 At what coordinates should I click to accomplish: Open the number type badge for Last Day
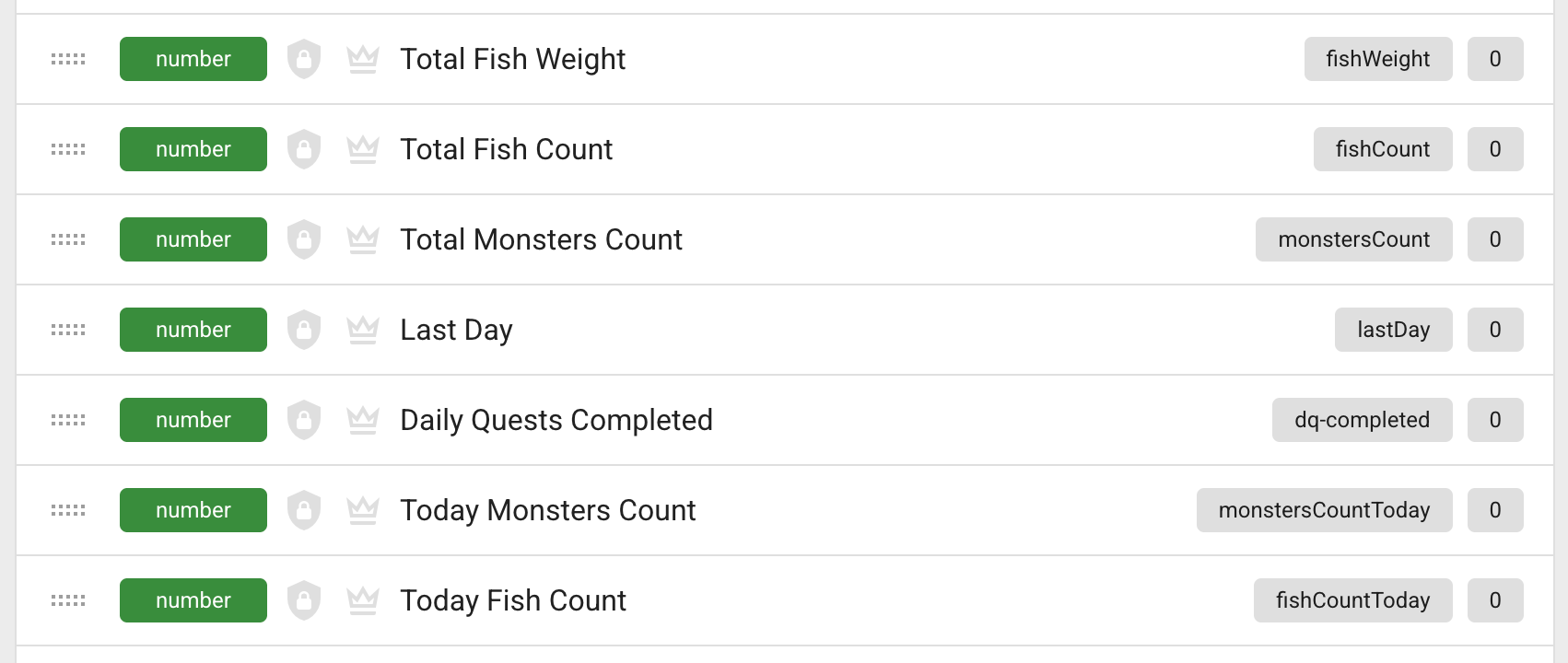pos(193,330)
